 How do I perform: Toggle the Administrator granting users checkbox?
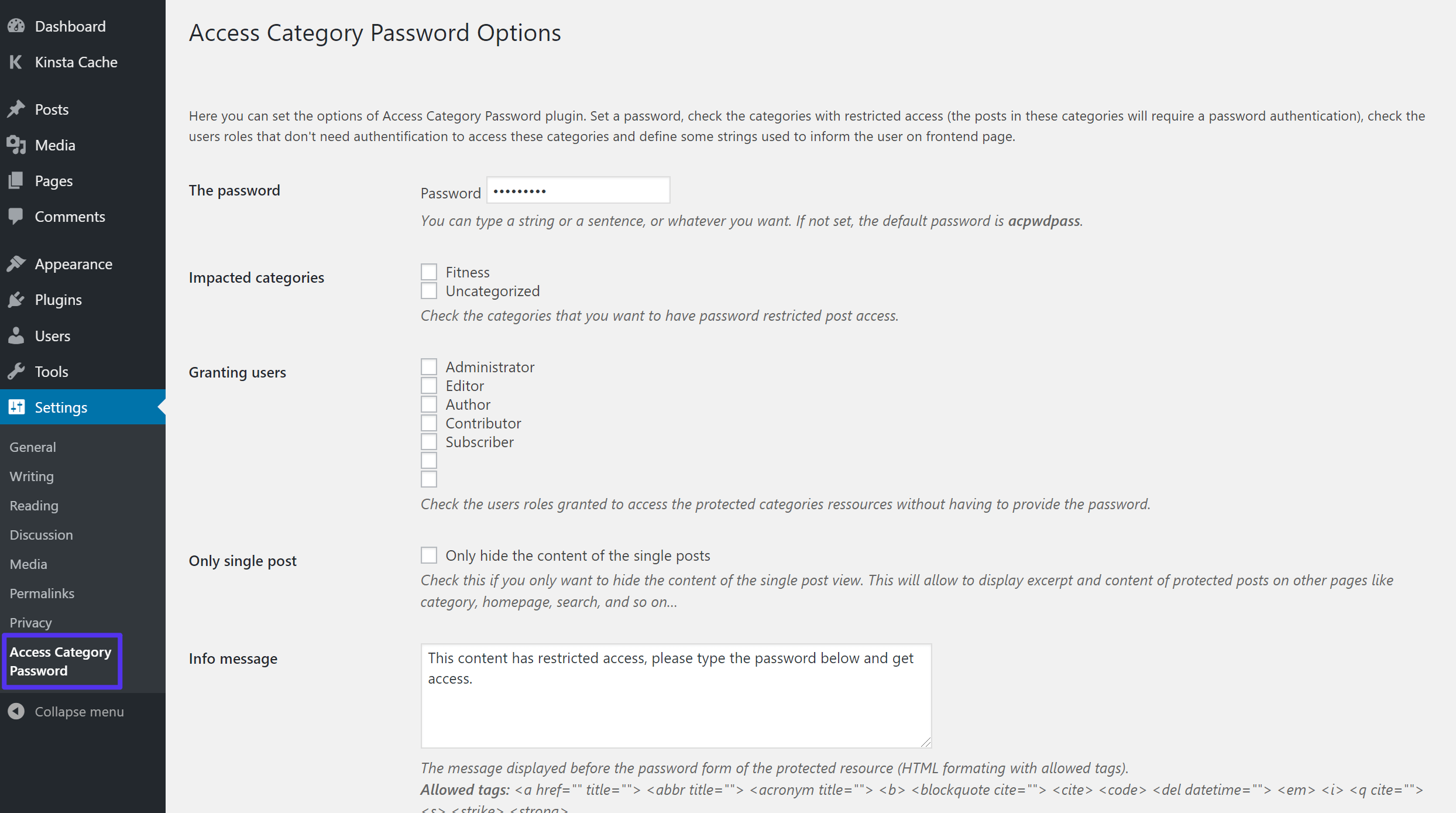pos(429,366)
